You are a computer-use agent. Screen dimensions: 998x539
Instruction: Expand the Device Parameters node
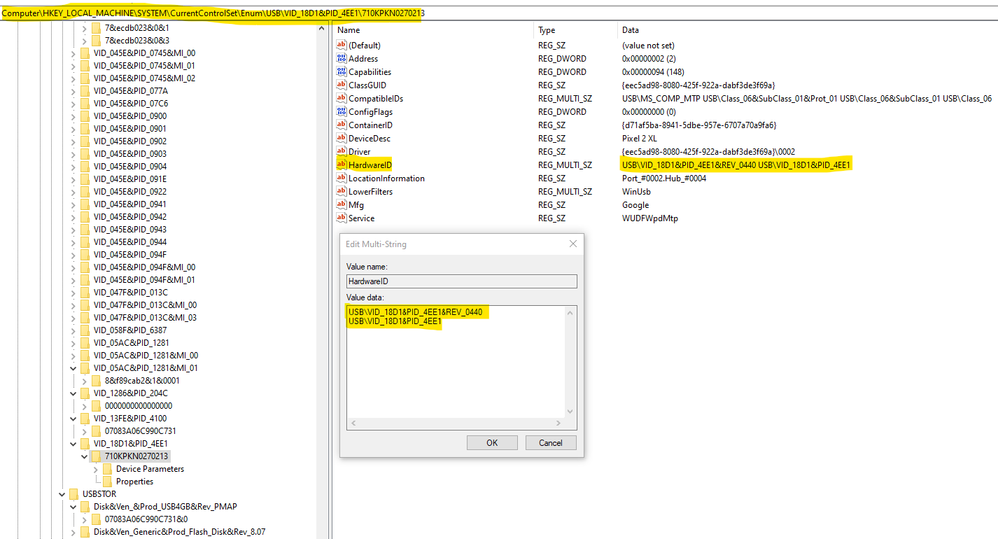[95, 469]
